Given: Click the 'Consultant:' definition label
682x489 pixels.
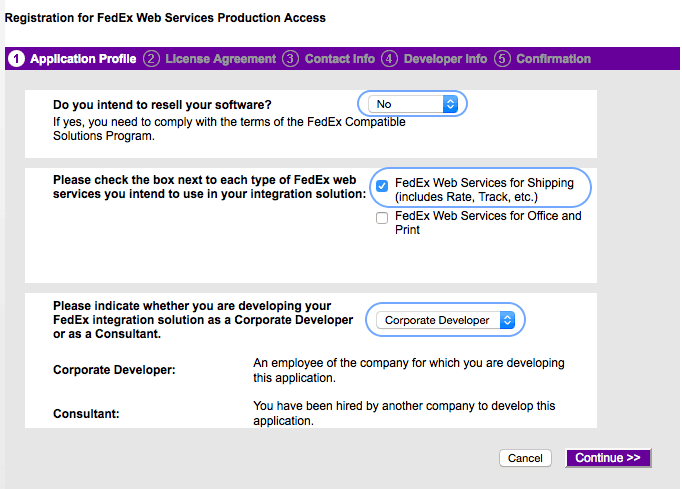Looking at the screenshot, I should pyautogui.click(x=86, y=414).
